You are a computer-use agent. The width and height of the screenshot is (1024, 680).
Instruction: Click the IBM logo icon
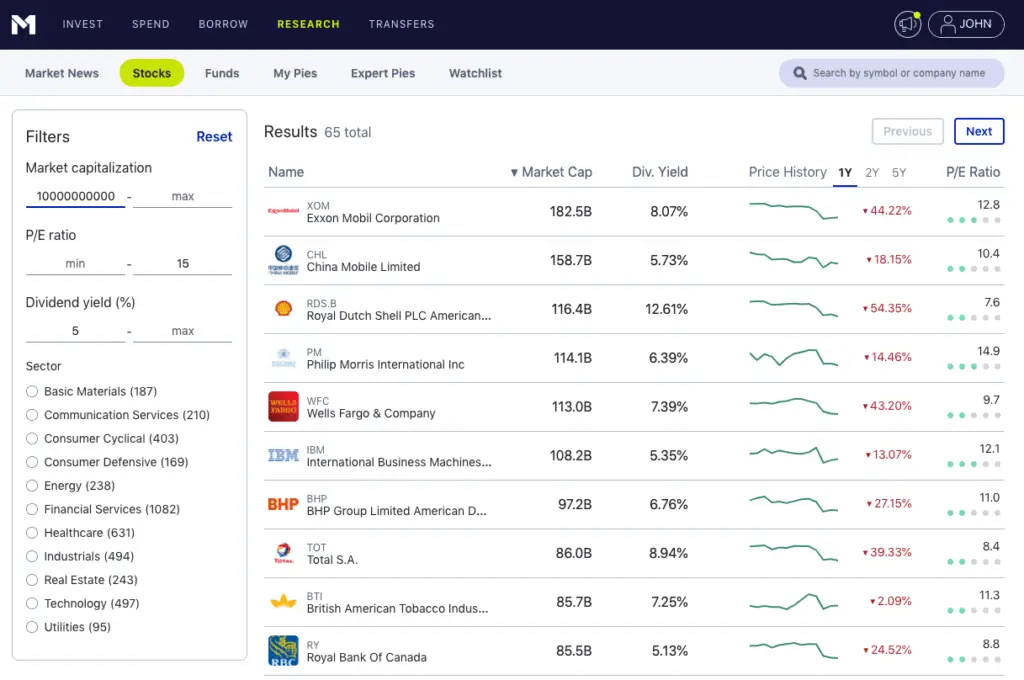pos(283,455)
